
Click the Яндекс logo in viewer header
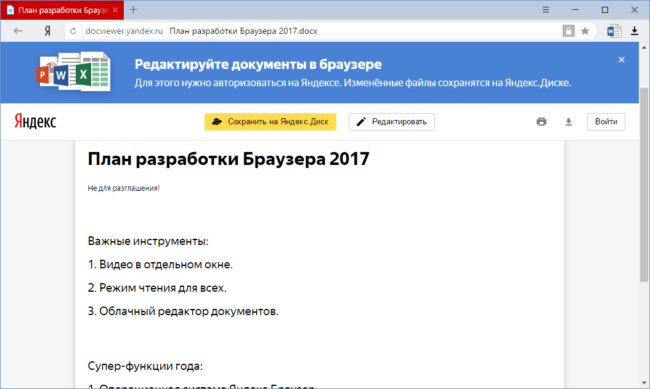[35, 122]
